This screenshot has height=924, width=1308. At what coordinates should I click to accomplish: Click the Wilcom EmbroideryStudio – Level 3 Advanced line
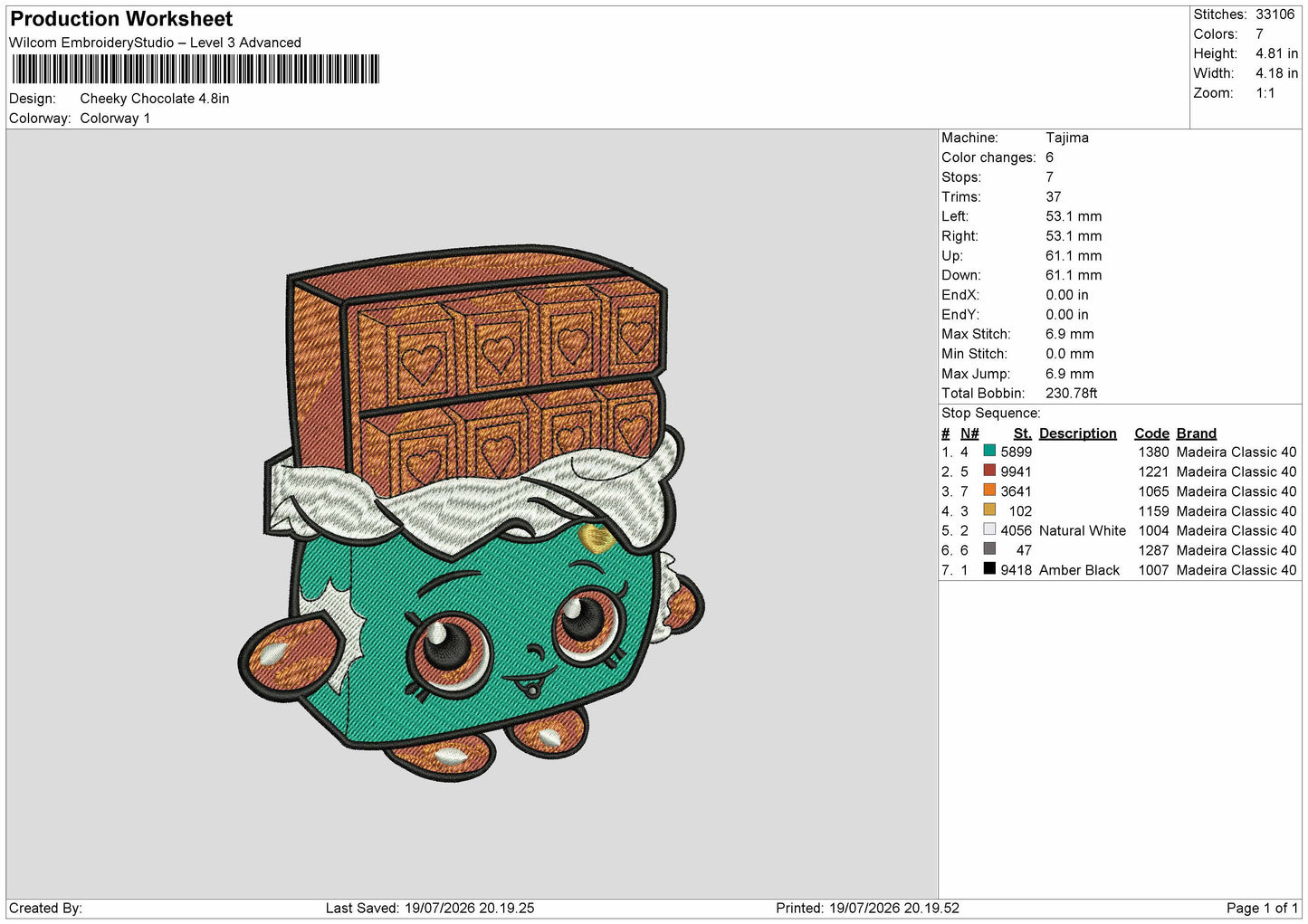pyautogui.click(x=155, y=43)
